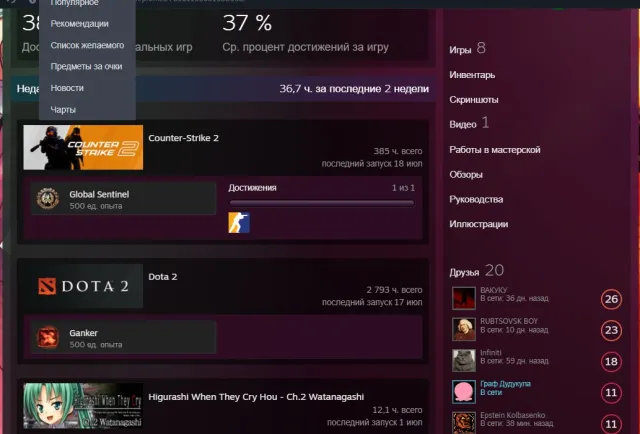
Task: Open the Рекомендации menu entry
Action: click(79, 24)
